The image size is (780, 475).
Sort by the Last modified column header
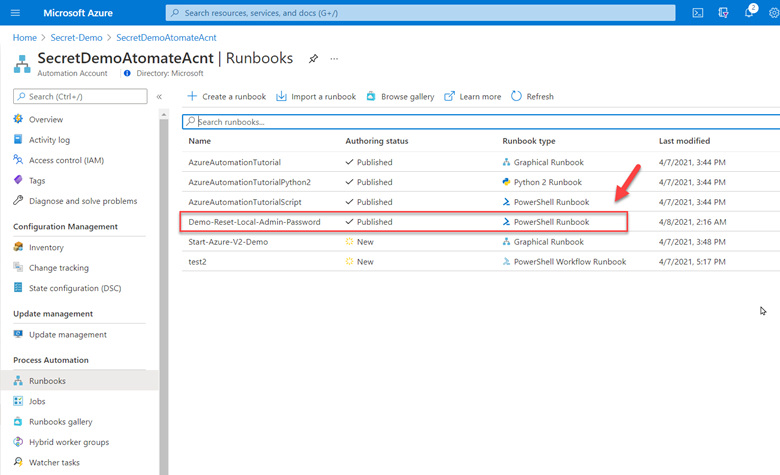[684, 141]
